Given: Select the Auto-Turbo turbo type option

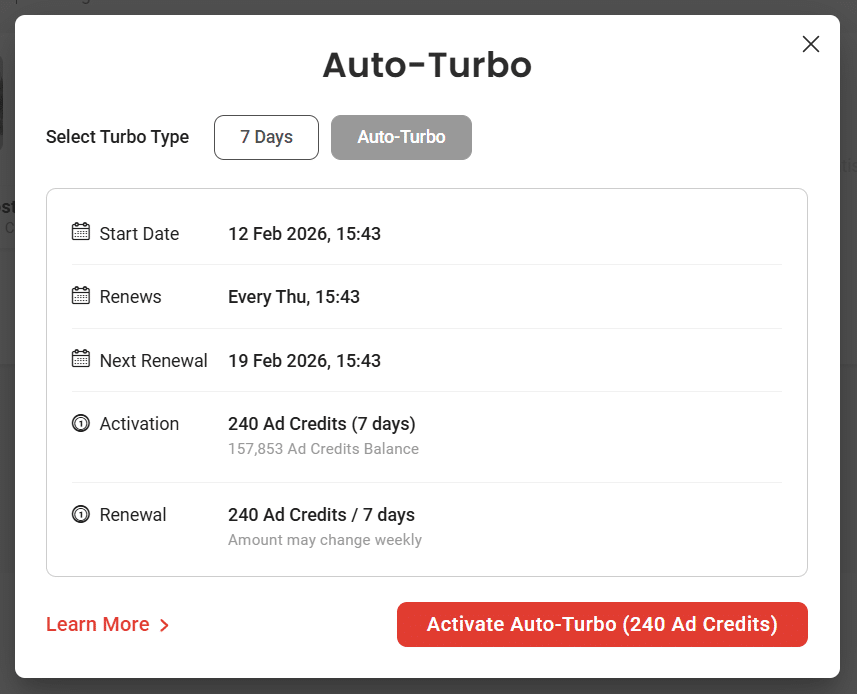Looking at the screenshot, I should pyautogui.click(x=401, y=138).
